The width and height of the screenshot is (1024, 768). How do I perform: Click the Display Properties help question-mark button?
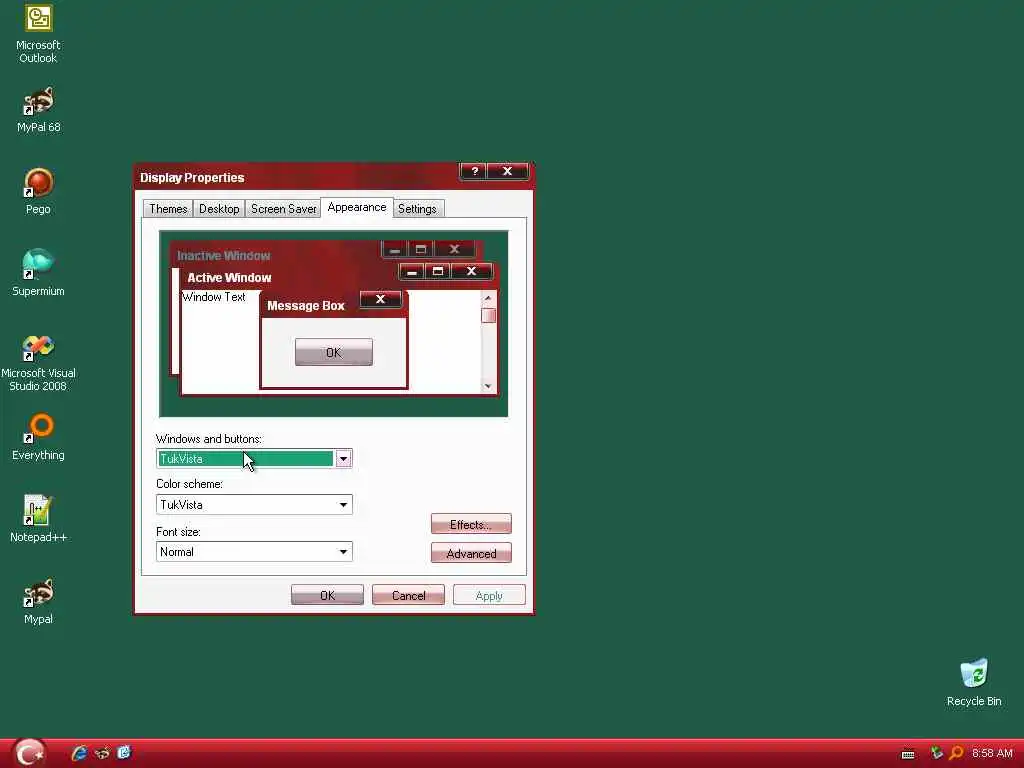pos(474,171)
